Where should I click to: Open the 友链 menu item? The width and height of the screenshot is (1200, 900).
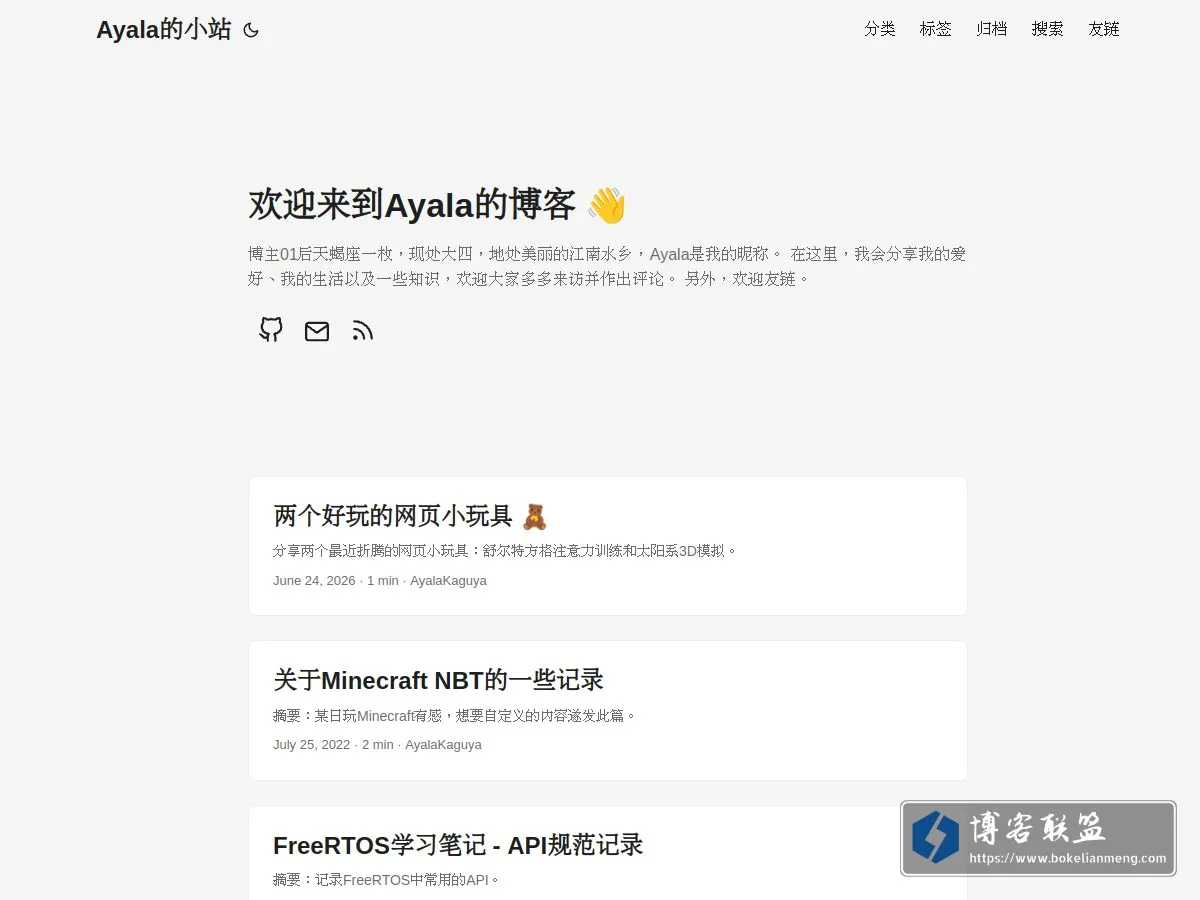click(1104, 29)
